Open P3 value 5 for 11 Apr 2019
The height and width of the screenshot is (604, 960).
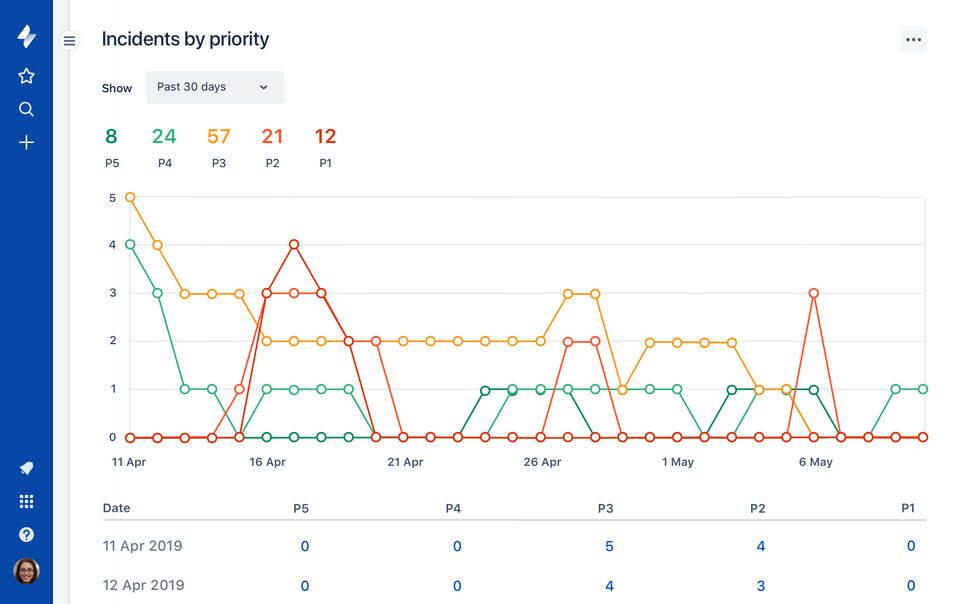coord(609,546)
